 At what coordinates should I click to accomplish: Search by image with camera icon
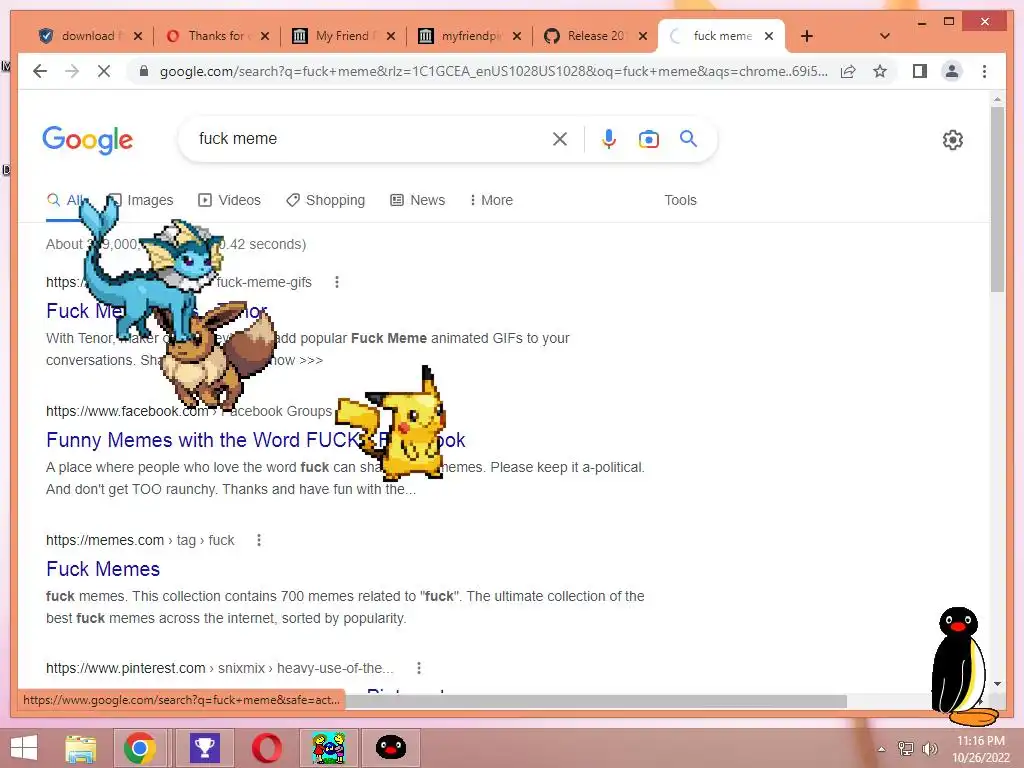[648, 138]
